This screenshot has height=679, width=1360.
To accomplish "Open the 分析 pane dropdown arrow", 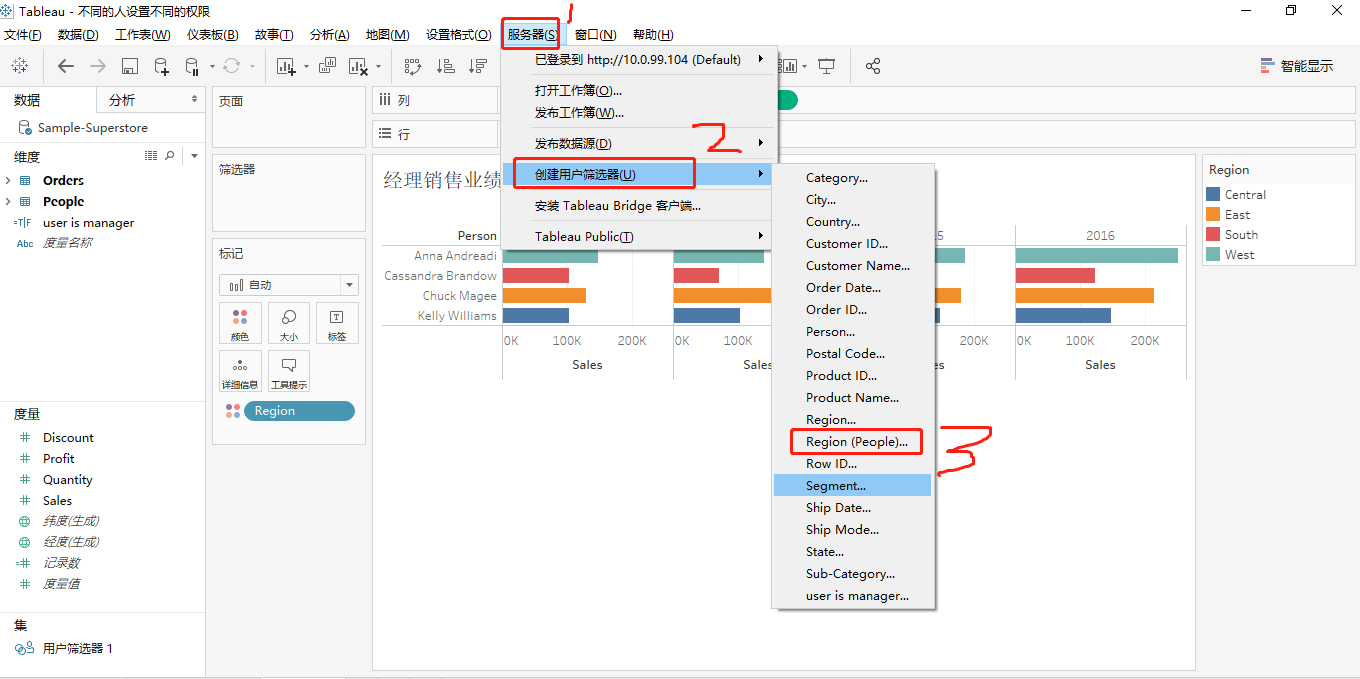I will [x=196, y=100].
